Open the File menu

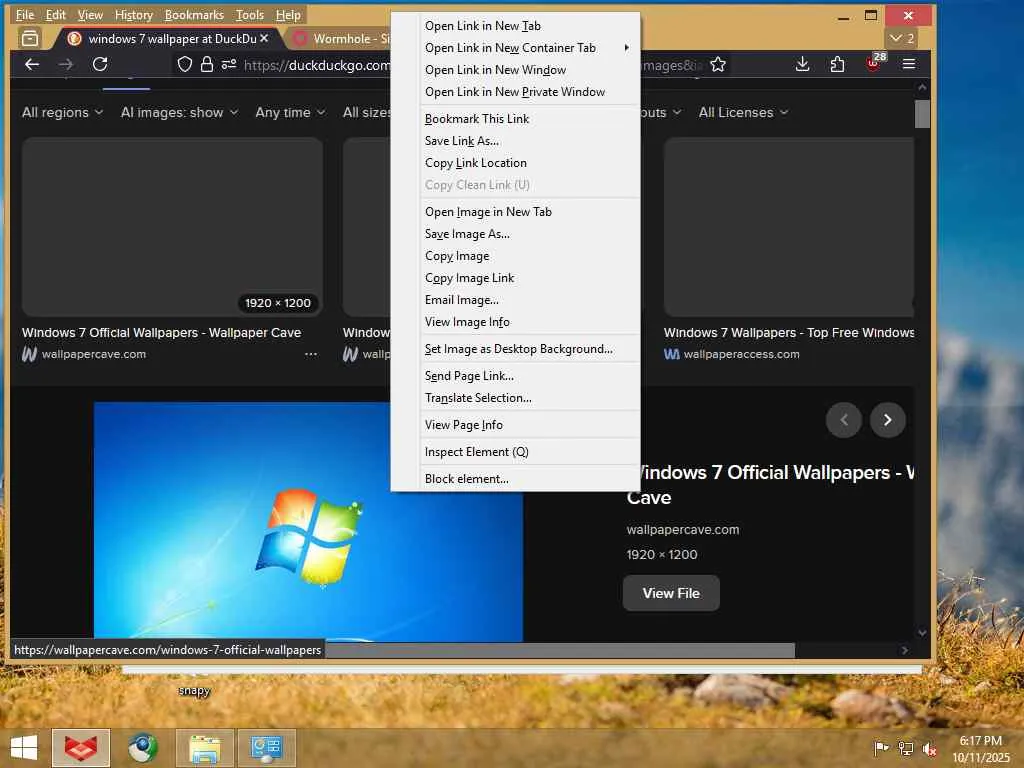click(x=25, y=14)
